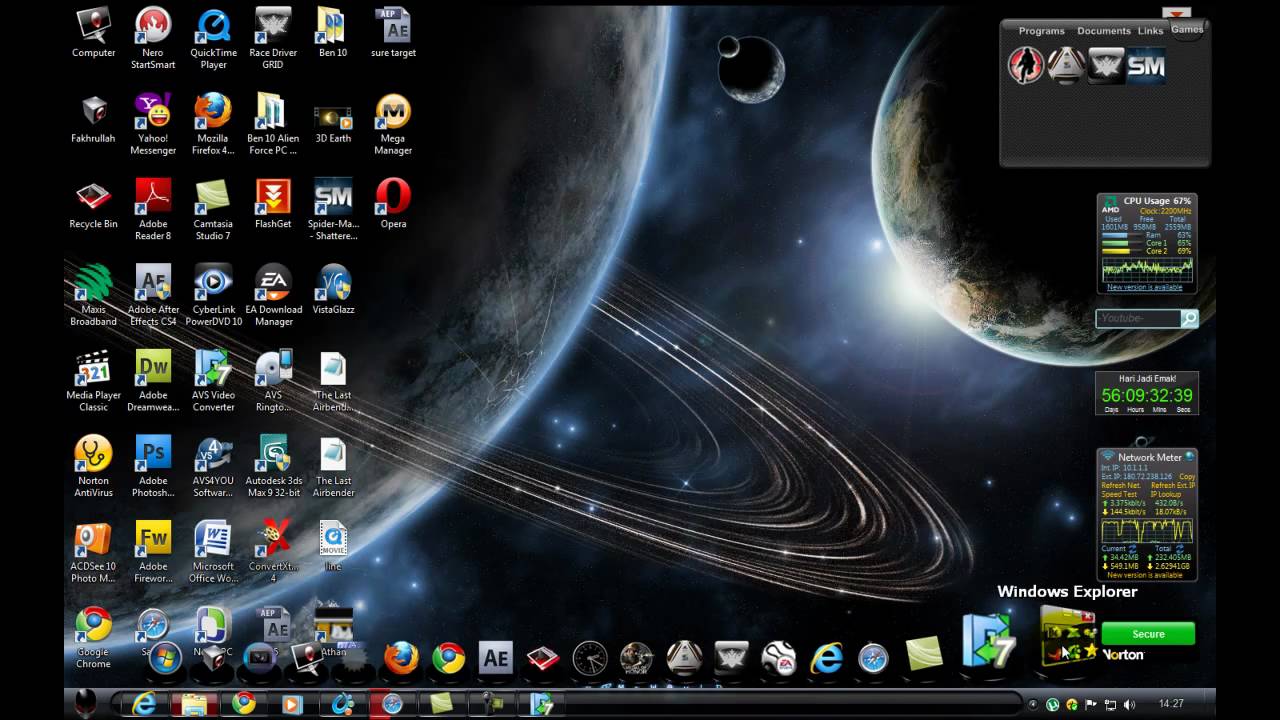The image size is (1280, 720).
Task: Click Copy in the Network Meter gadget
Action: (x=1187, y=477)
